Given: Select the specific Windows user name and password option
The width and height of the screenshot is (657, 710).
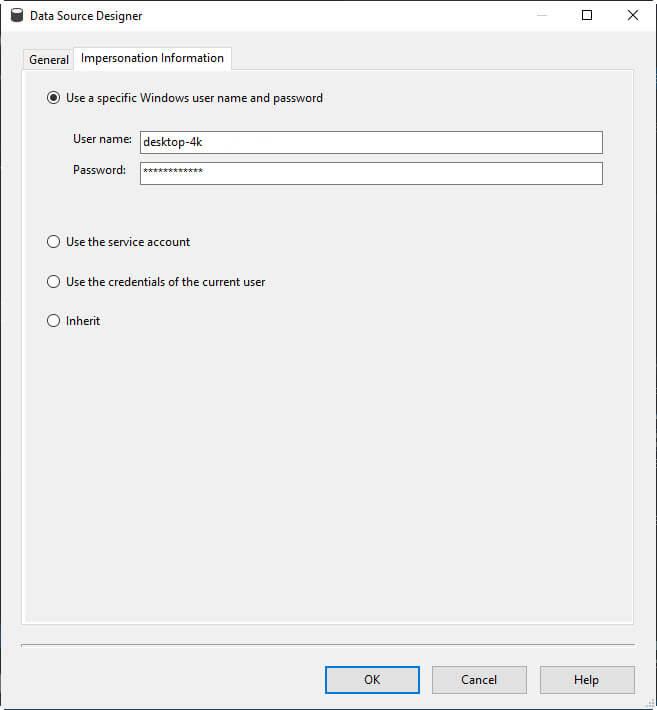Looking at the screenshot, I should point(54,98).
